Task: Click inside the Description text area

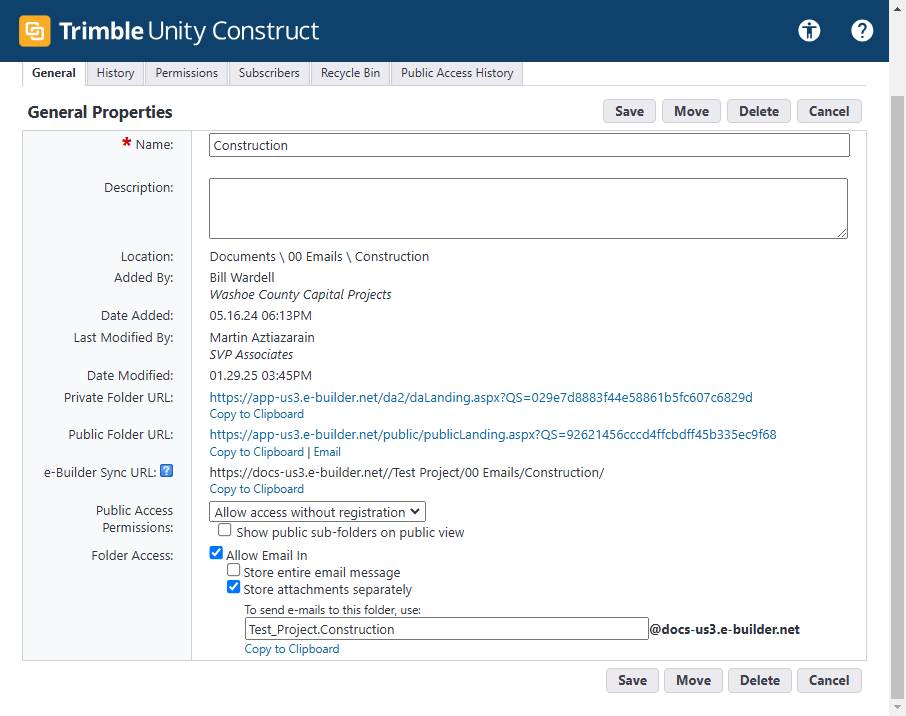Action: pyautogui.click(x=528, y=208)
